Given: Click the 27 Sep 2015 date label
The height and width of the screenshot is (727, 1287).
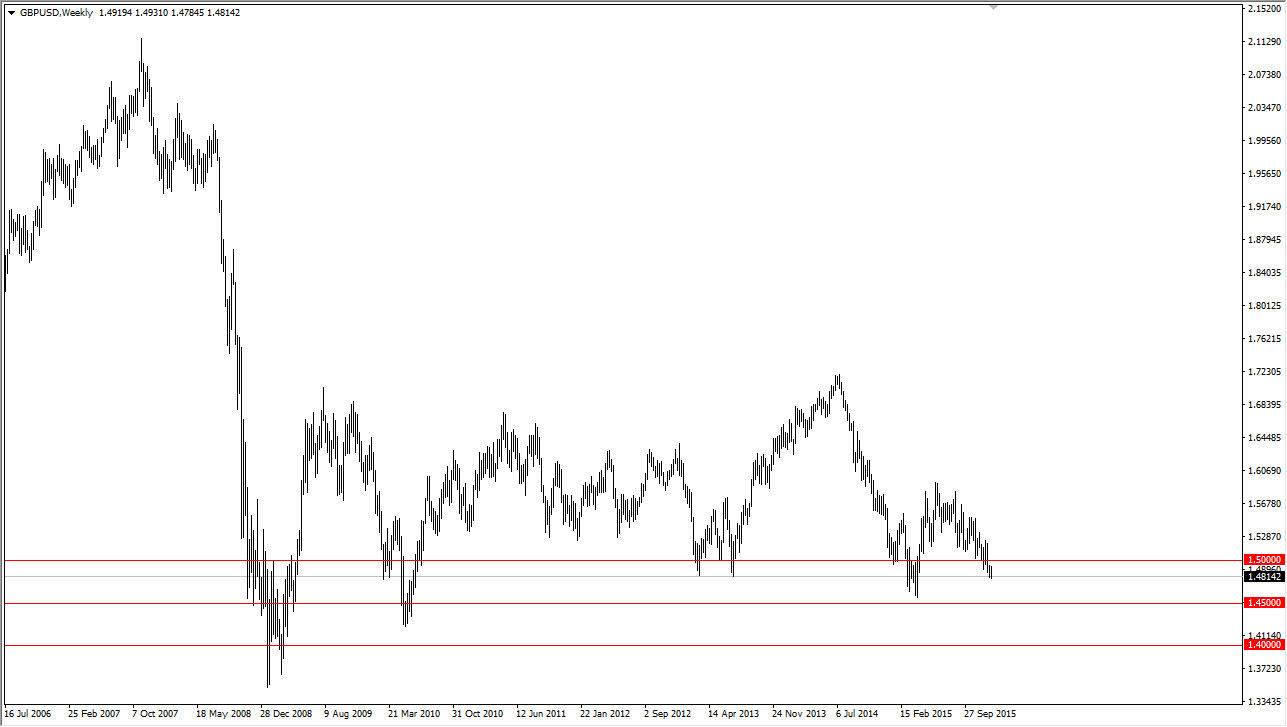Looking at the screenshot, I should tap(989, 715).
